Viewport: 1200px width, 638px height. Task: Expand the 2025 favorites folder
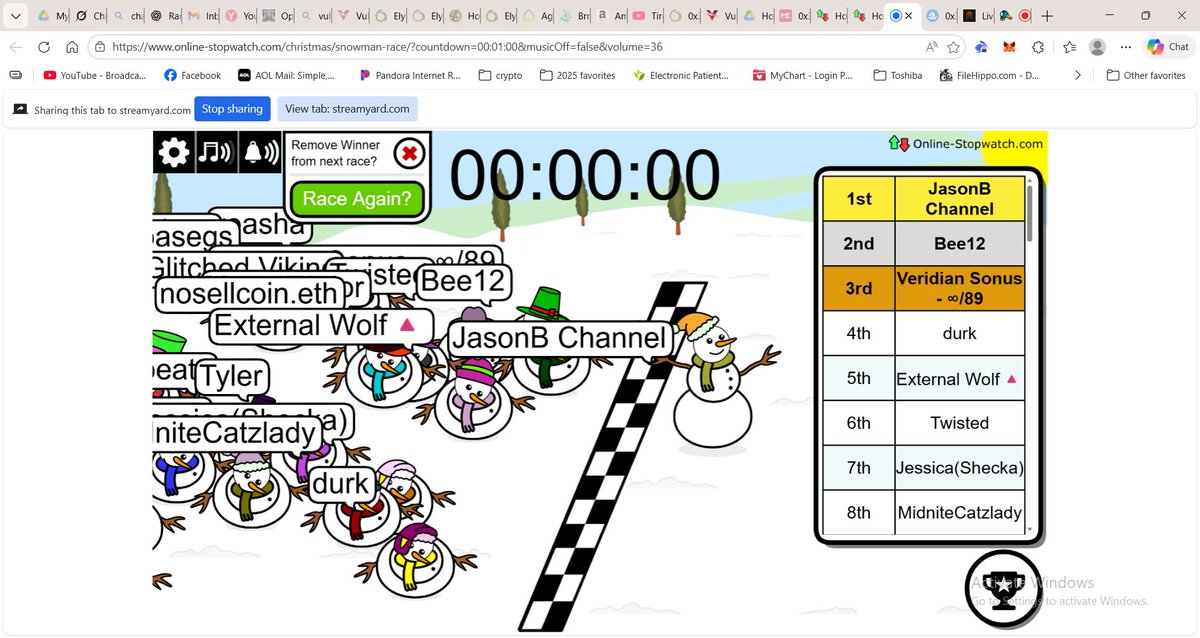point(579,75)
